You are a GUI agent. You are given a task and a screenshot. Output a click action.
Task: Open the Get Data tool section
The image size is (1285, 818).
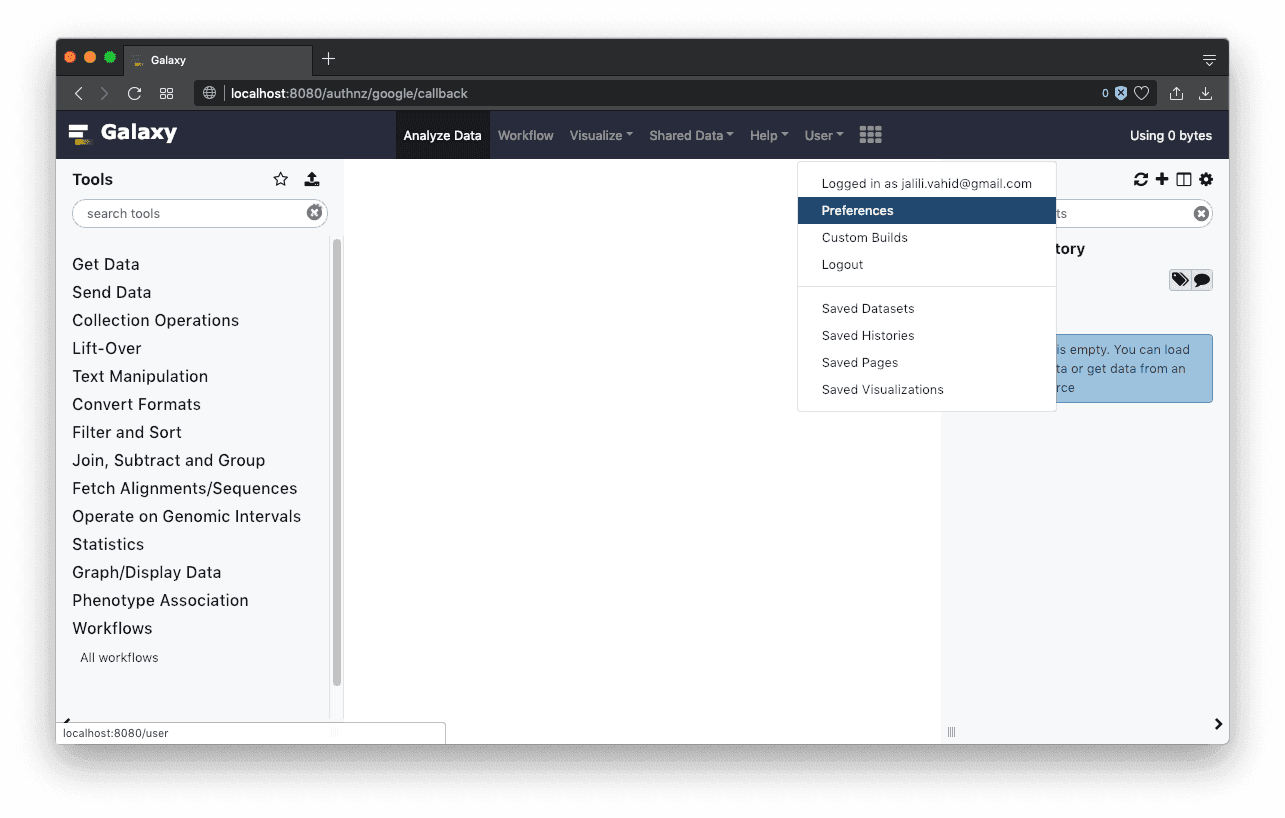coord(106,264)
